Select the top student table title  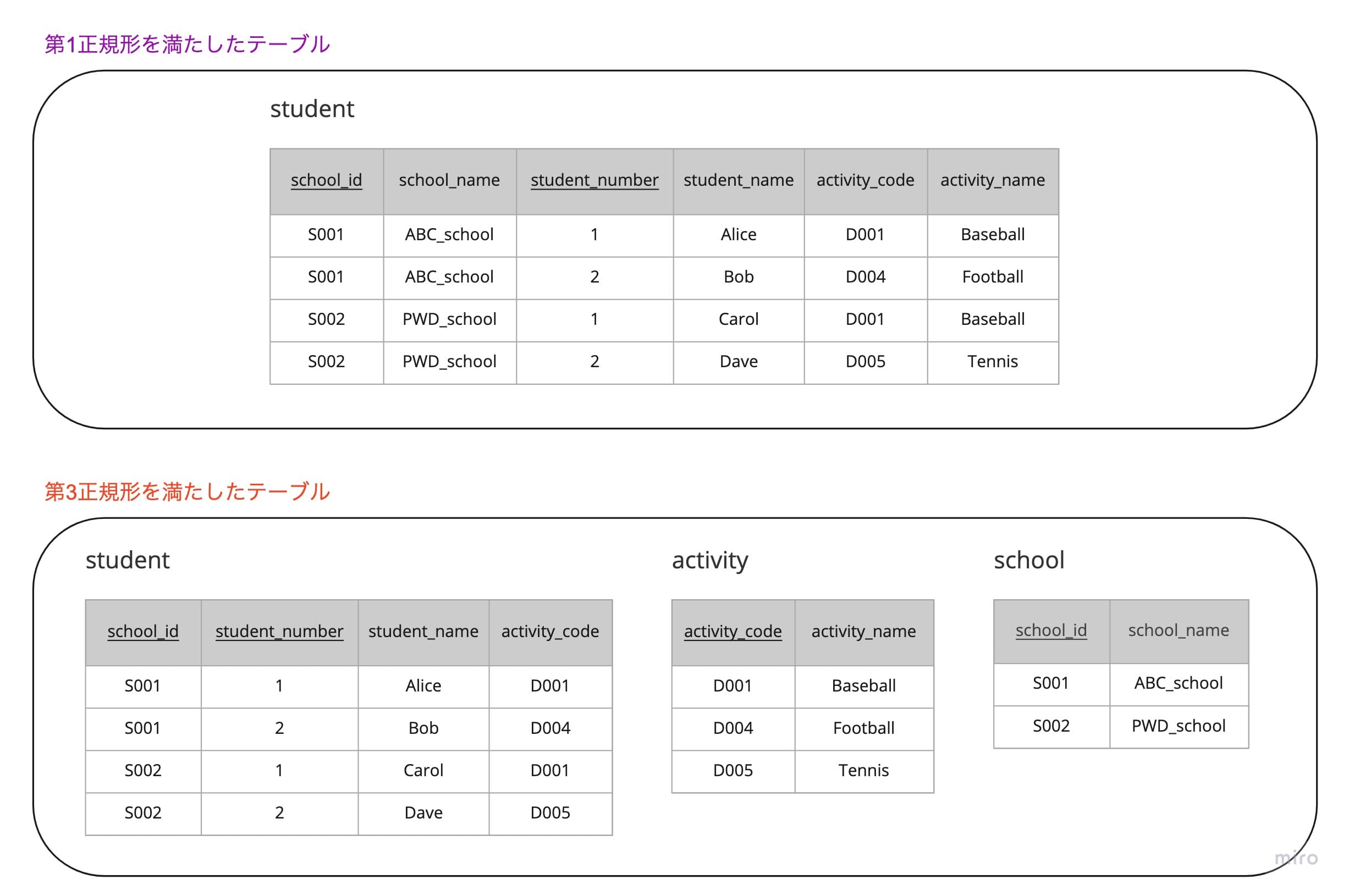pyautogui.click(x=312, y=109)
